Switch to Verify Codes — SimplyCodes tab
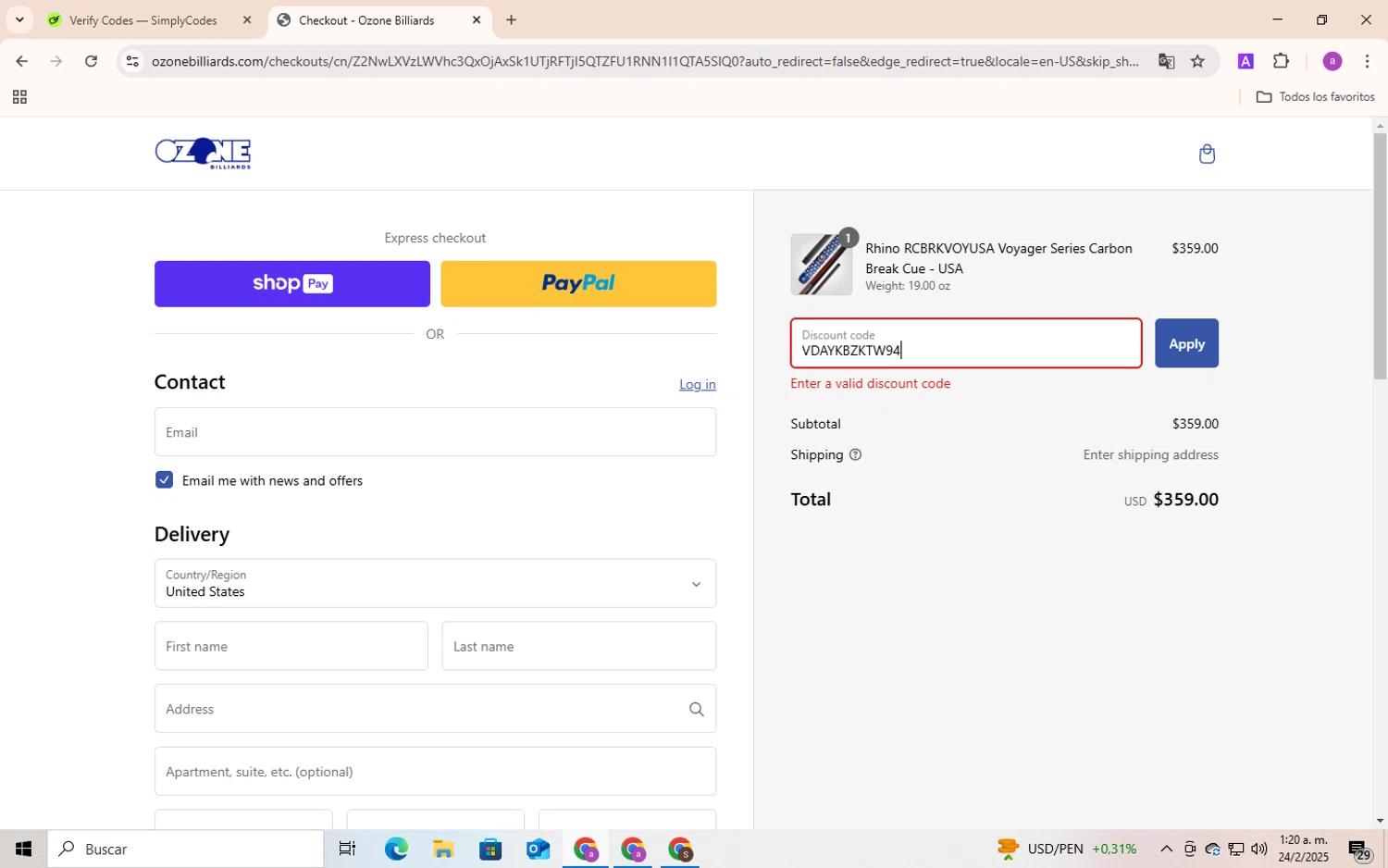Screen dimensions: 1388x868 [x=143, y=19]
